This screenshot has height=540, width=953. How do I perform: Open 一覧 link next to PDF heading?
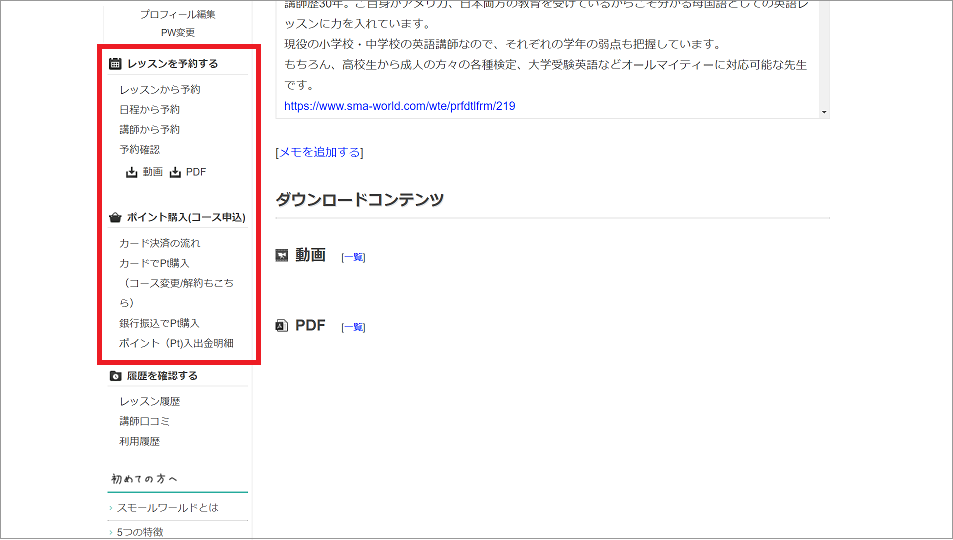pos(353,327)
